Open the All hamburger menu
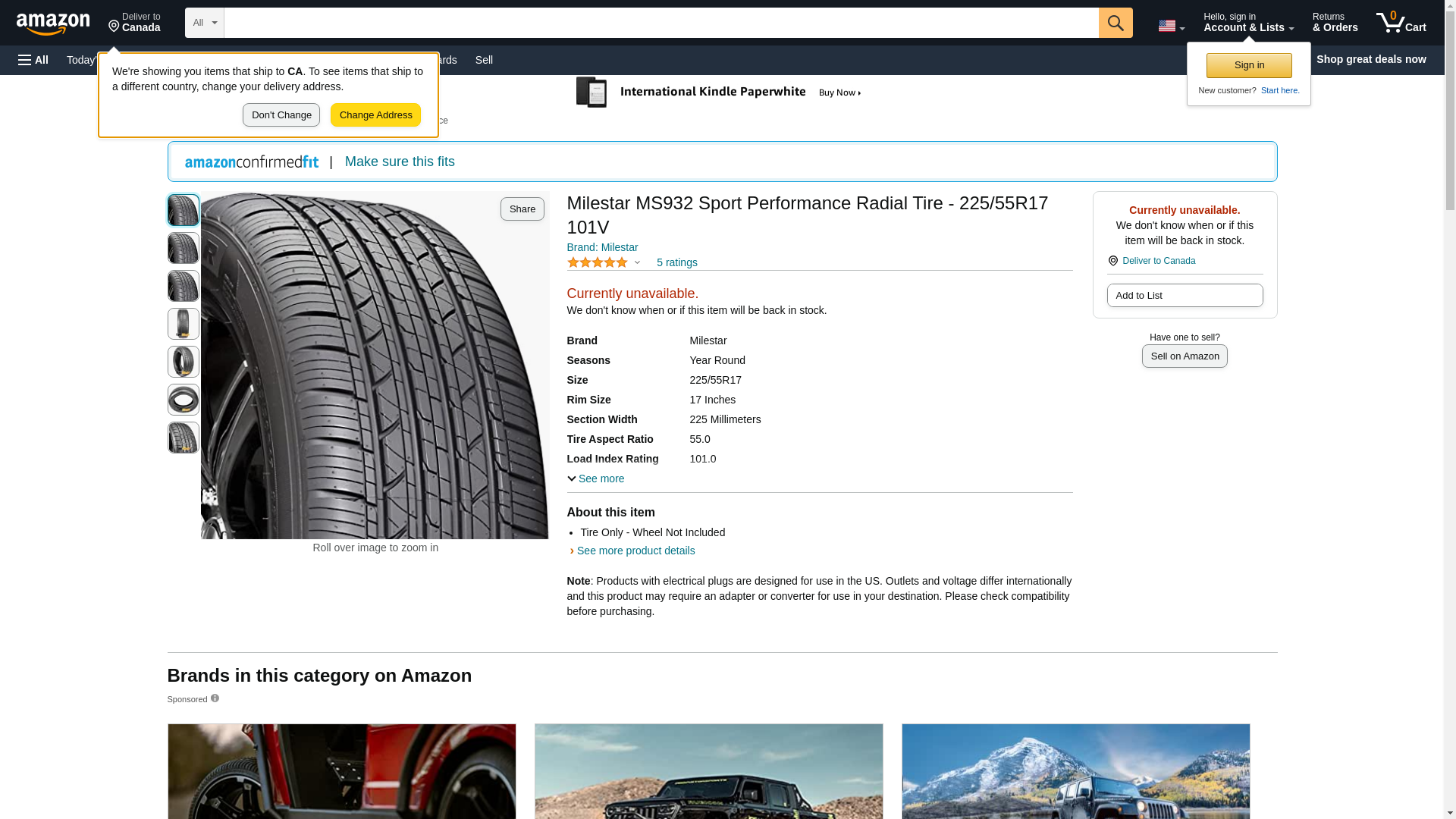 (x=33, y=60)
